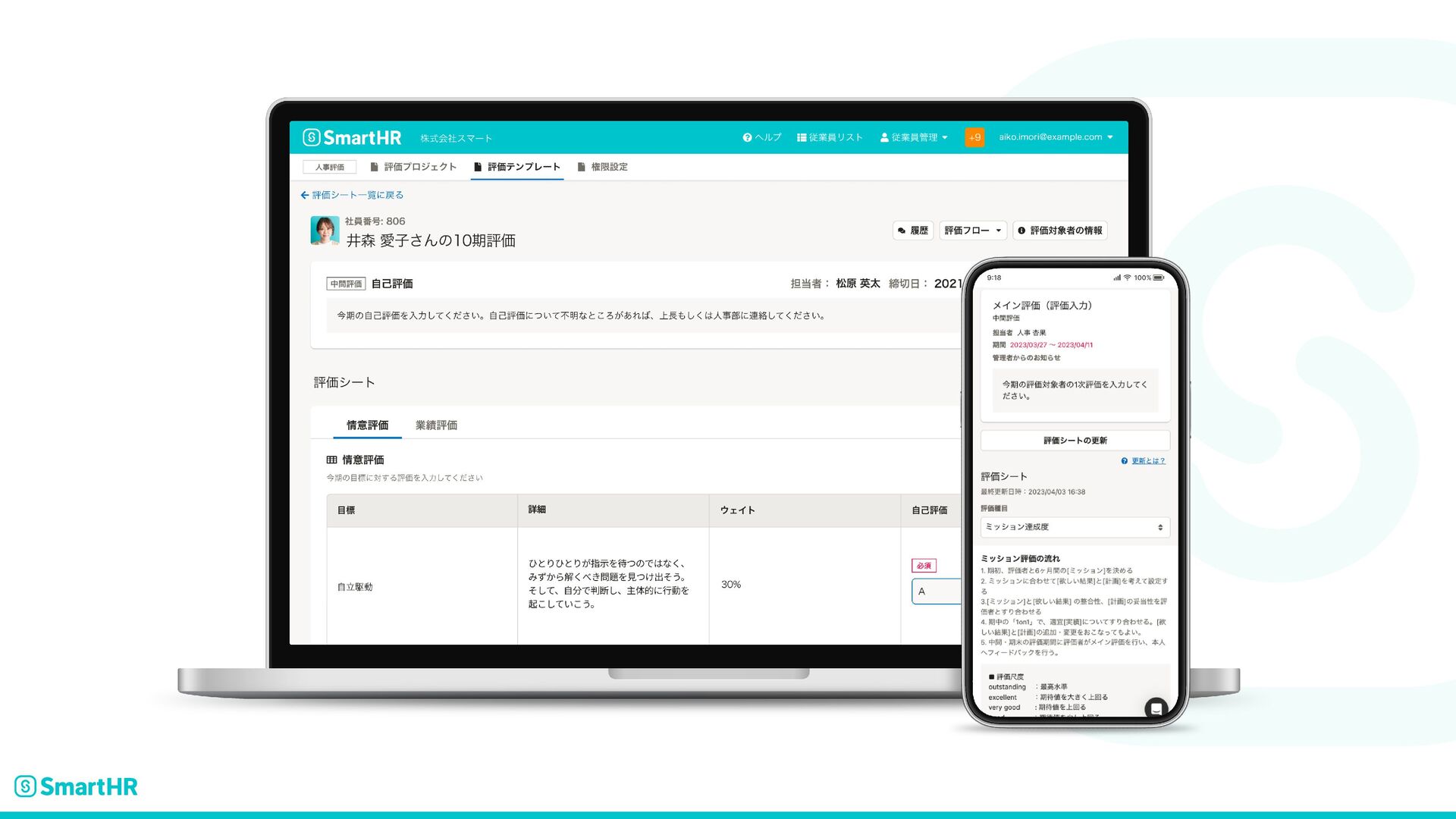Image resolution: width=1456 pixels, height=819 pixels.
Task: Open the employee list grid icon
Action: point(802,137)
